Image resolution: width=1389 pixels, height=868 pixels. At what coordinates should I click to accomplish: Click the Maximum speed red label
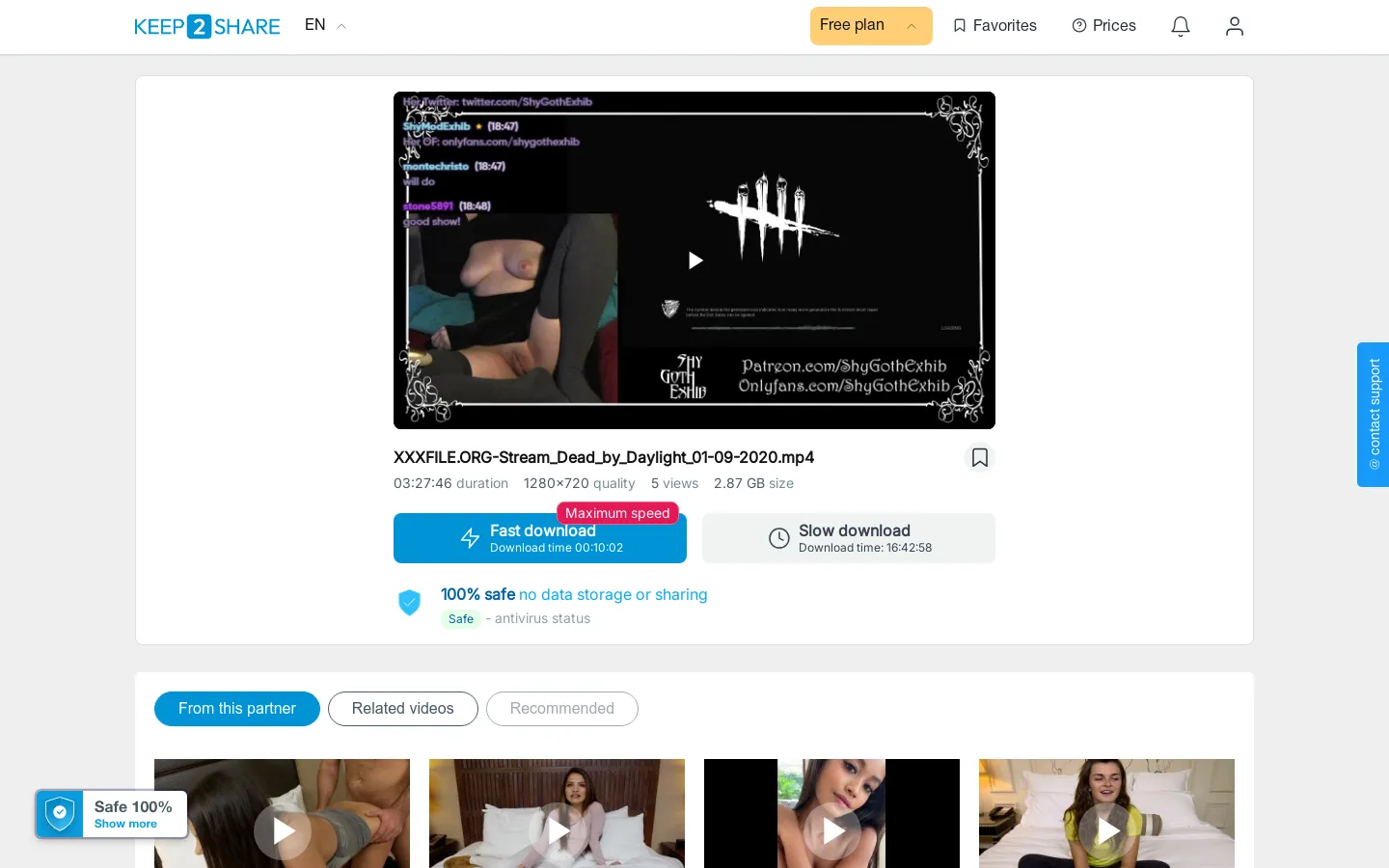click(x=617, y=513)
